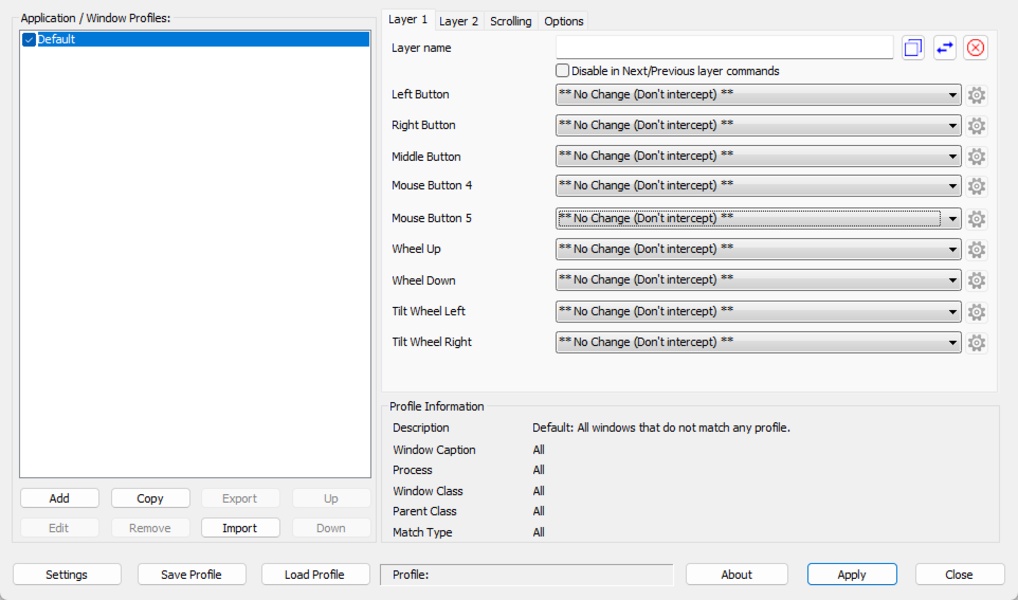Viewport: 1018px width, 600px height.
Task: Switch to the Scrolling tab
Action: coord(510,21)
